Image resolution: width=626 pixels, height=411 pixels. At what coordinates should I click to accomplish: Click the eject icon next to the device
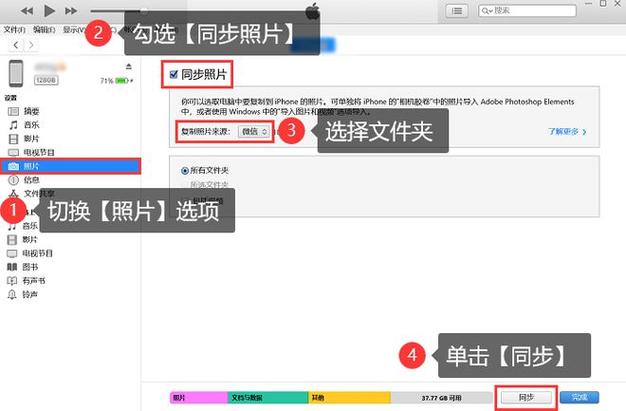point(128,67)
